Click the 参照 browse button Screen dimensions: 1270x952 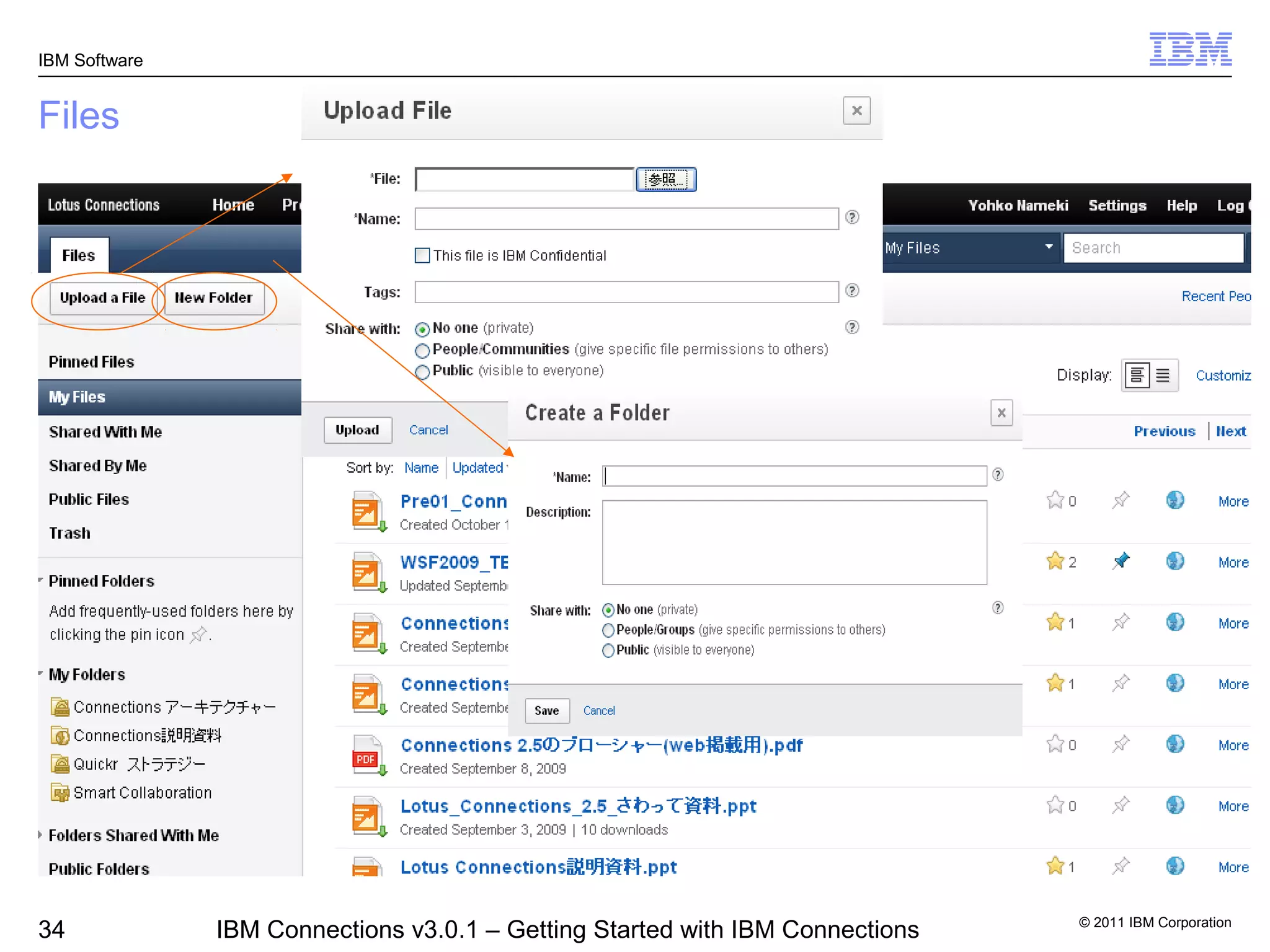pyautogui.click(x=666, y=179)
